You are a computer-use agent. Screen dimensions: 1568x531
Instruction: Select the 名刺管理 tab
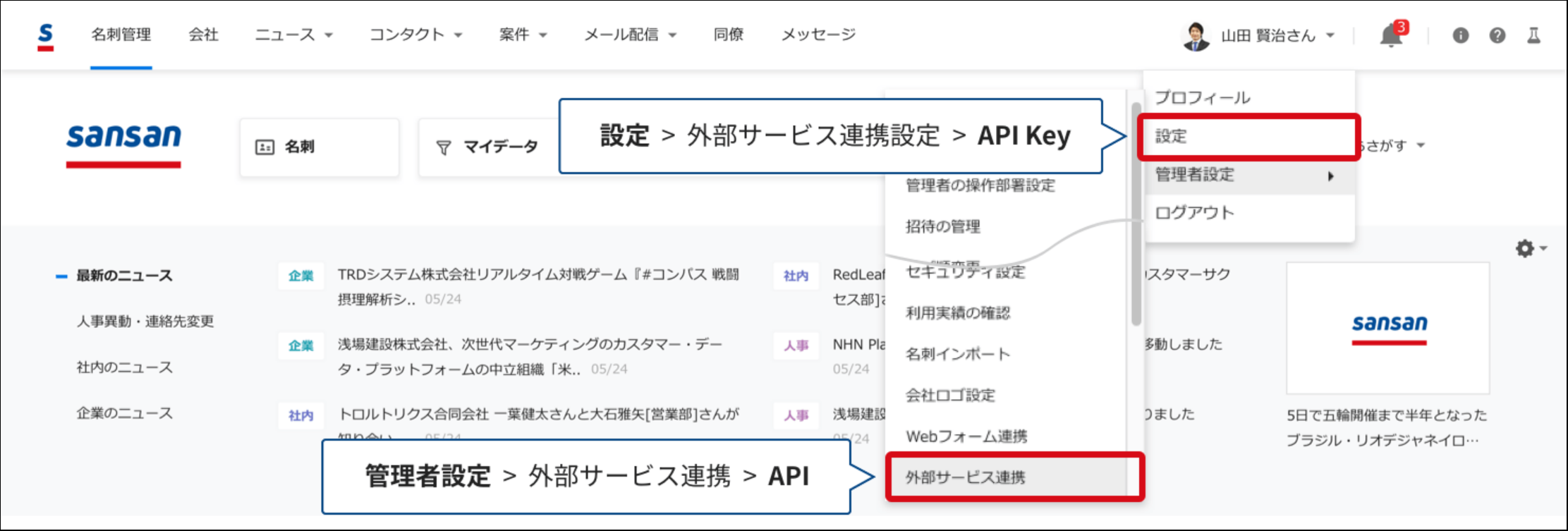[x=121, y=35]
